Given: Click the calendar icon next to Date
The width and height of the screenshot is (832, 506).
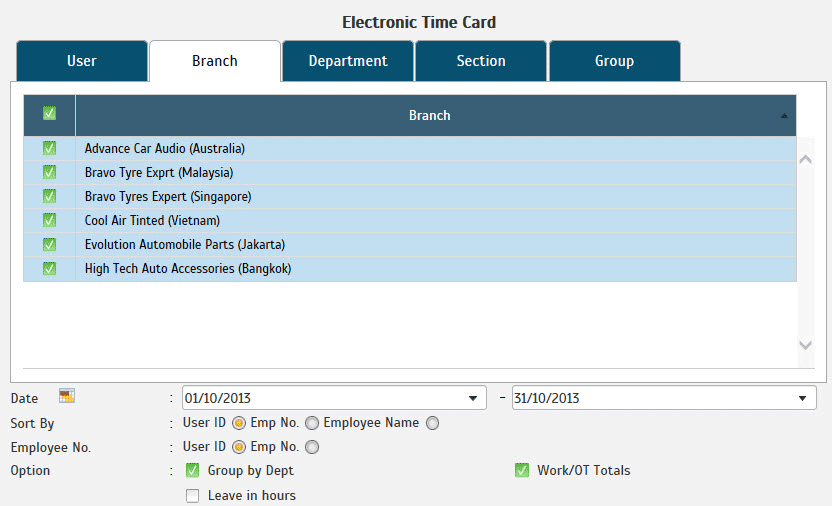Looking at the screenshot, I should point(67,396).
